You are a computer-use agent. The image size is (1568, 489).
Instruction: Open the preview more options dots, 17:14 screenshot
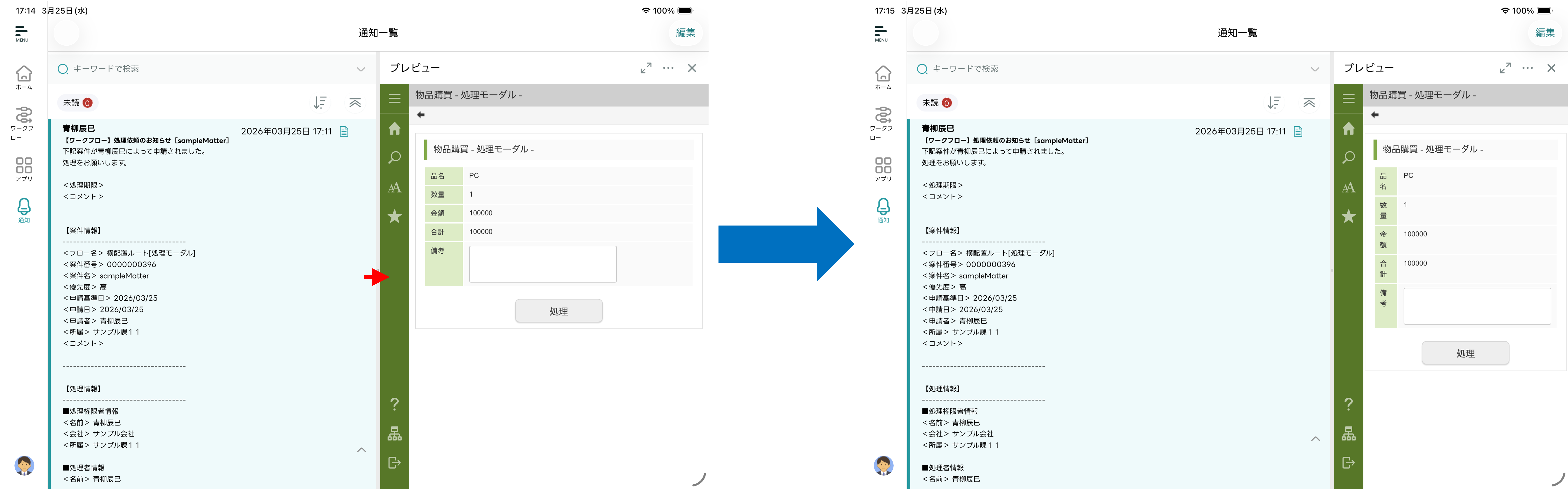(x=668, y=68)
